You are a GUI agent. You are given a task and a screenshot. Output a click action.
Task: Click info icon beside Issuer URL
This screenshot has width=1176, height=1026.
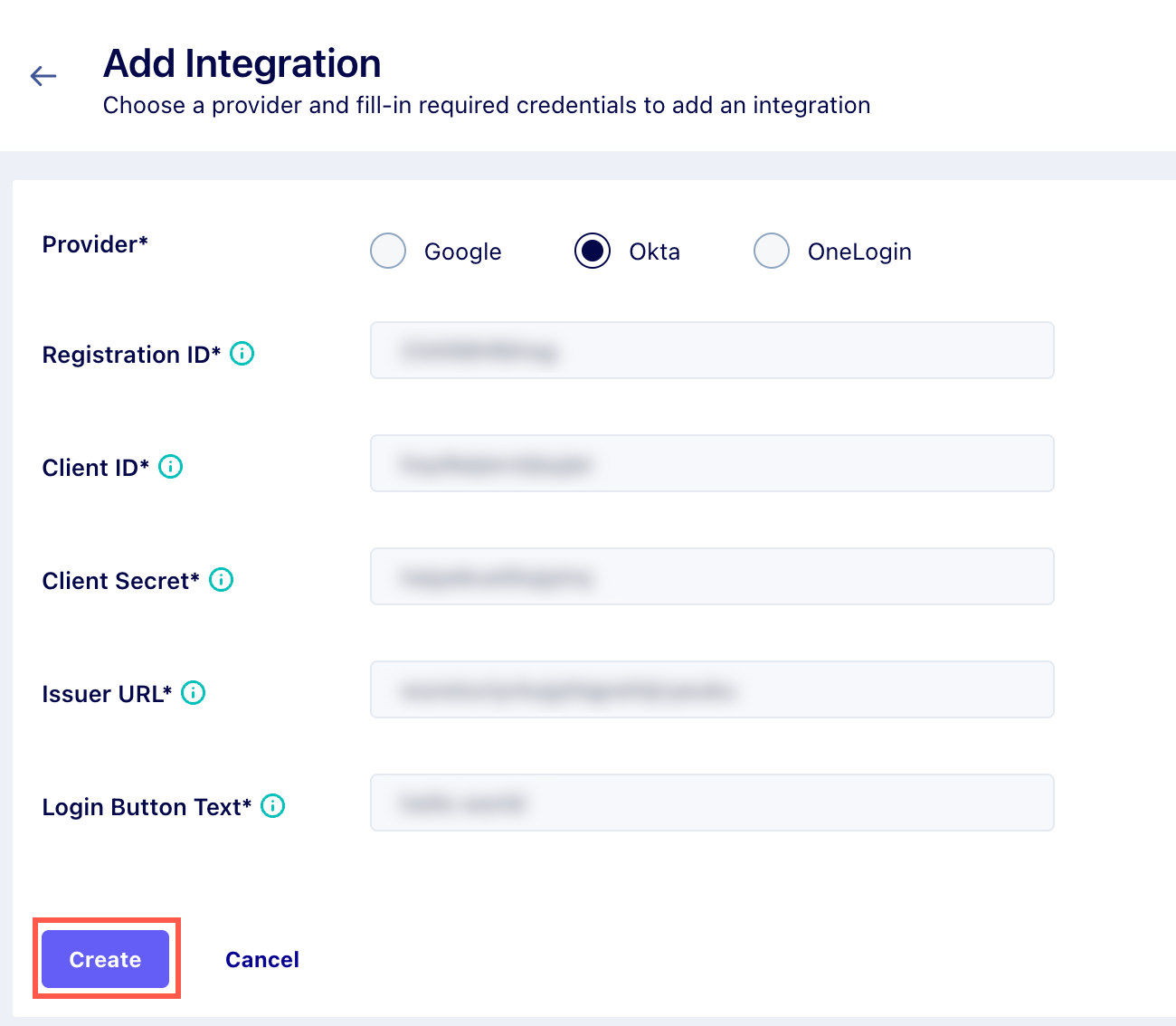(x=194, y=693)
